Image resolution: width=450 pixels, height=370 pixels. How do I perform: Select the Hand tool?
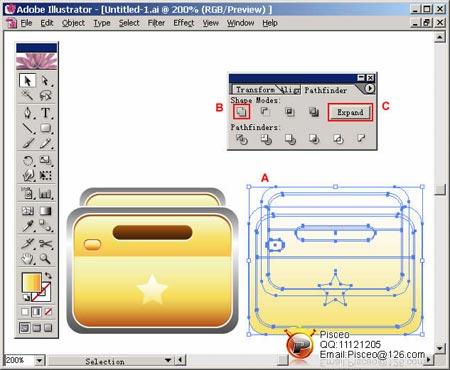27,258
